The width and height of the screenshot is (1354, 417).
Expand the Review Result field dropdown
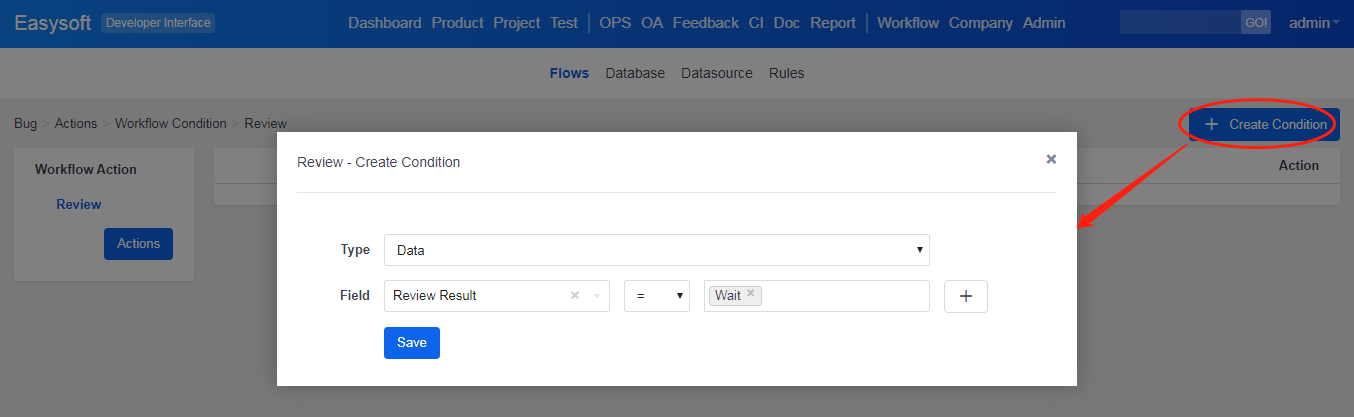point(597,296)
